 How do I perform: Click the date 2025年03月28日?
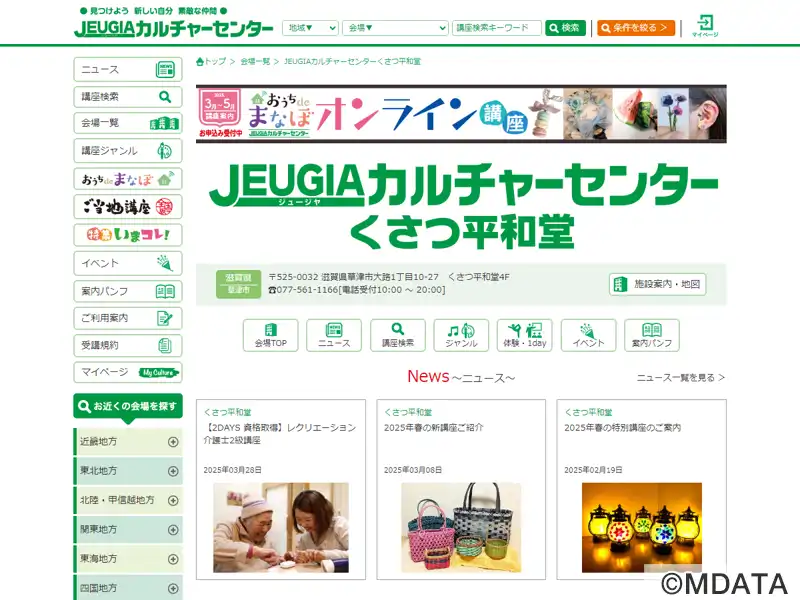[232, 470]
